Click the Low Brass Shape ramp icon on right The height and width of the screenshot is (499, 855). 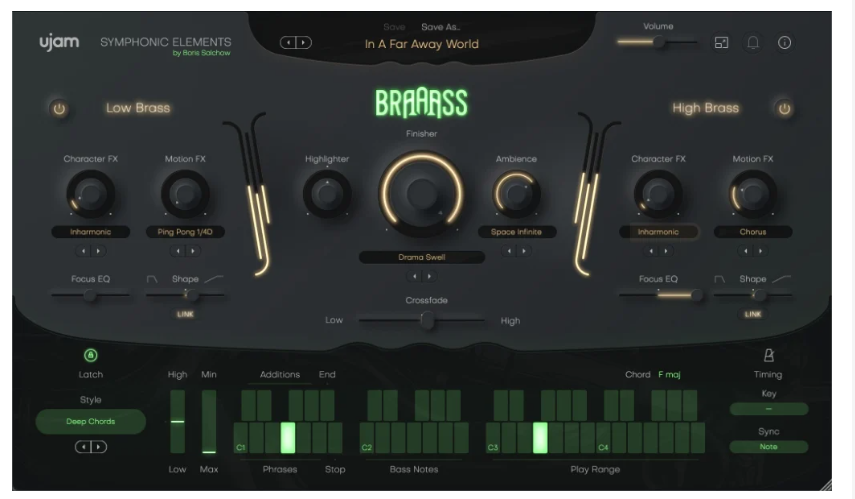click(x=214, y=279)
